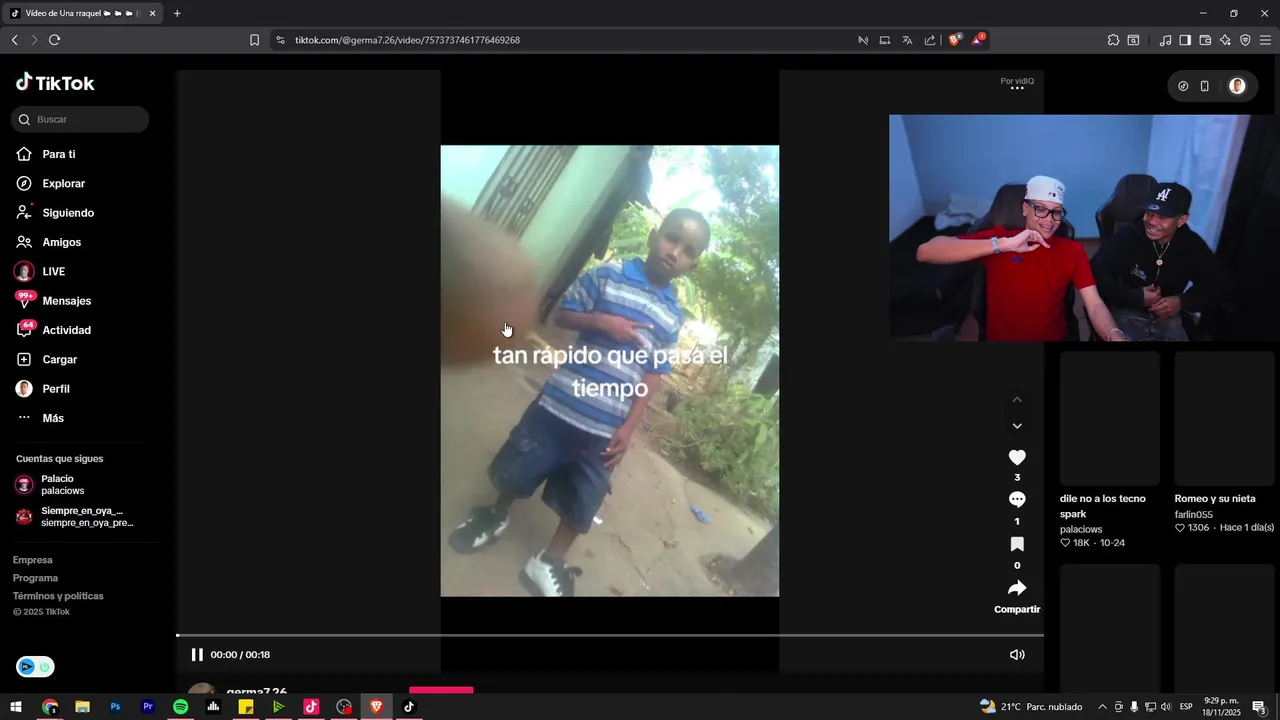Go to next video down chevron
Viewport: 1280px width, 720px height.
(1017, 426)
